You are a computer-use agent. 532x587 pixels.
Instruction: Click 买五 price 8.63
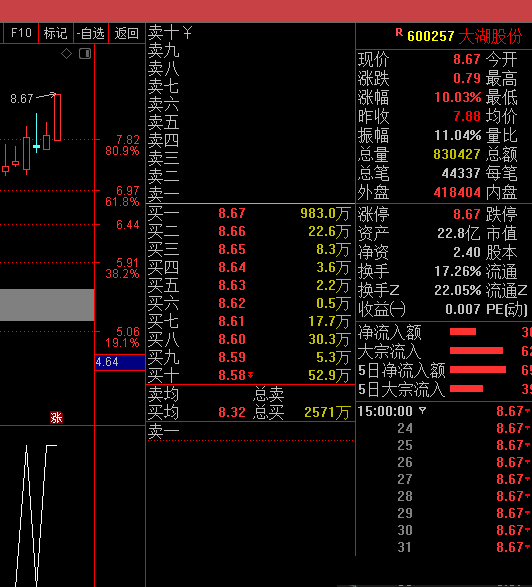[232, 285]
